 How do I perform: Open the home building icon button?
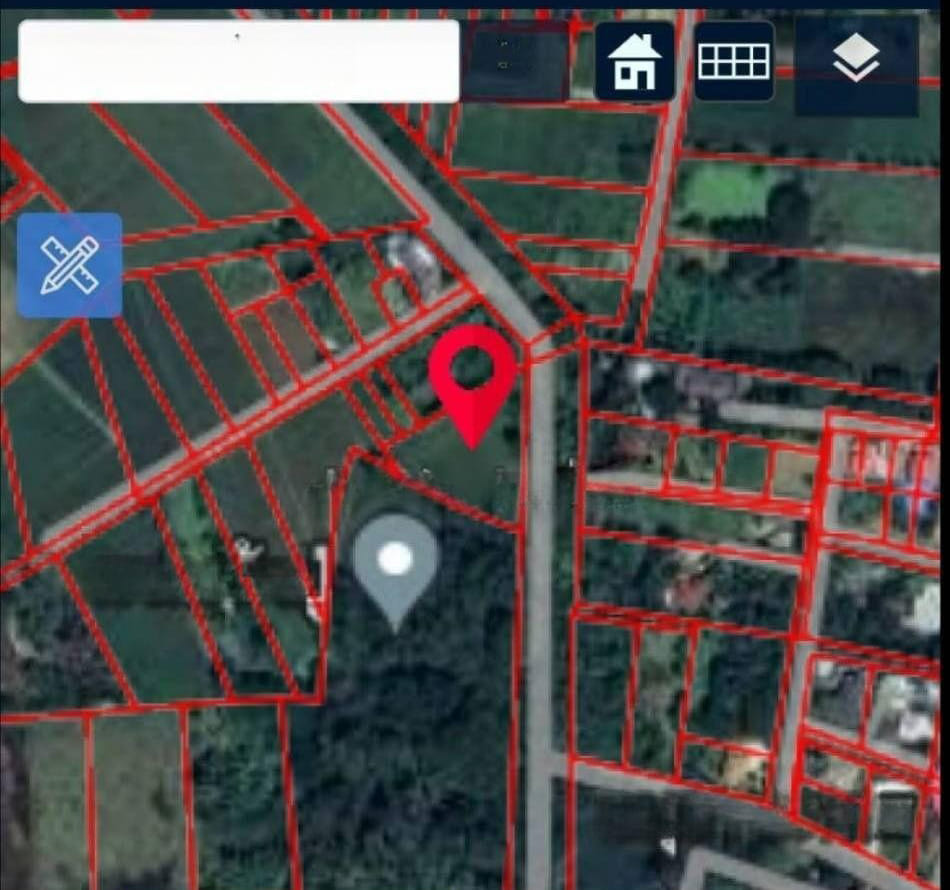point(634,61)
